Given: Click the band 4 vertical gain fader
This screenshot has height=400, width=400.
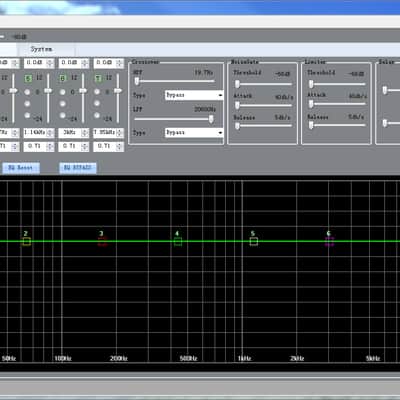Looking at the screenshot, I should pyautogui.click(x=13, y=91).
